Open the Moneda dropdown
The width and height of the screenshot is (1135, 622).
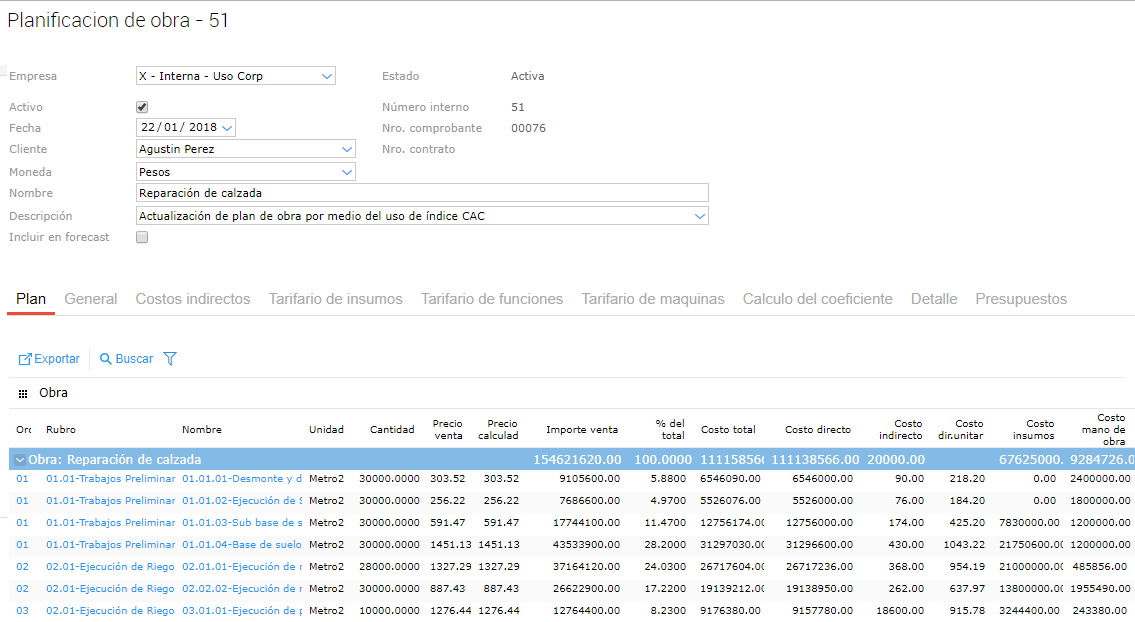tap(346, 172)
